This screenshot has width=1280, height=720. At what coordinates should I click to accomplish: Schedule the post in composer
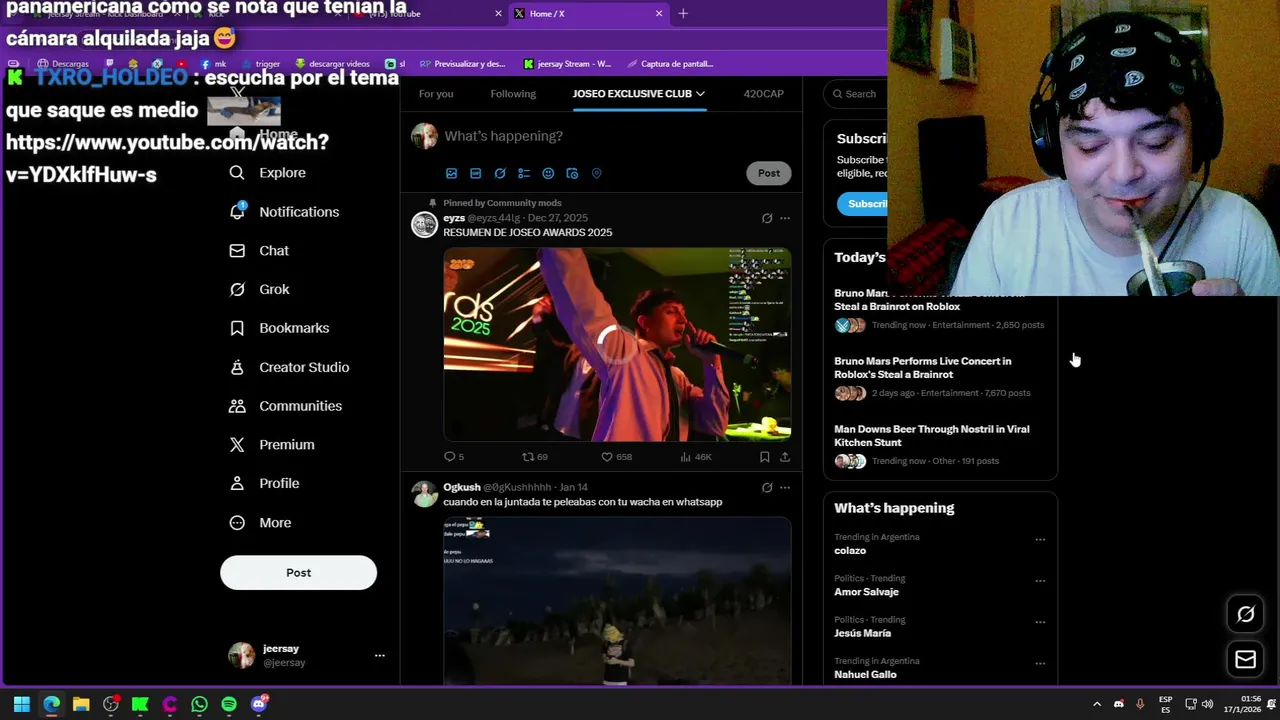tap(572, 173)
